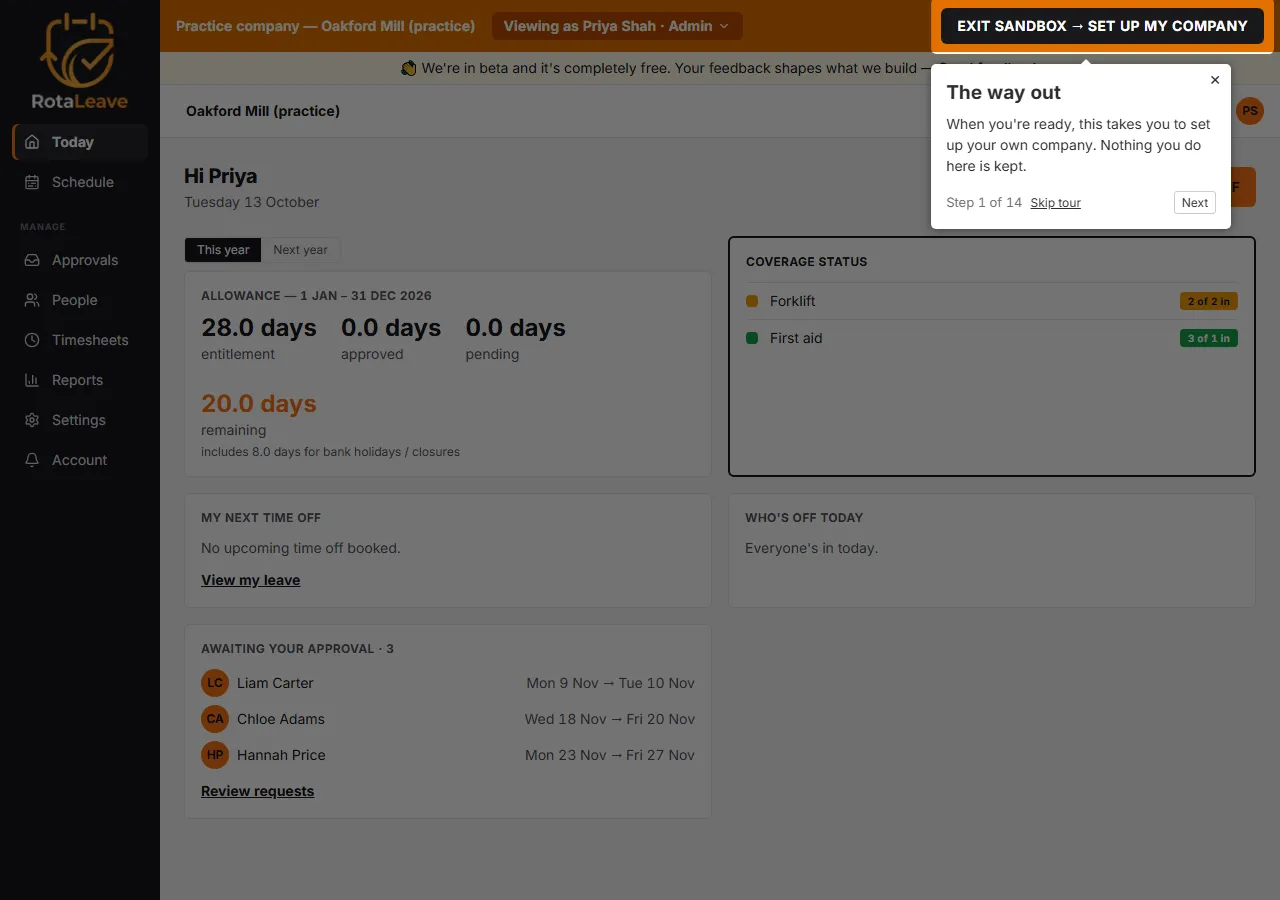This screenshot has width=1280, height=900.
Task: Close the tour popup with X
Action: [x=1215, y=80]
